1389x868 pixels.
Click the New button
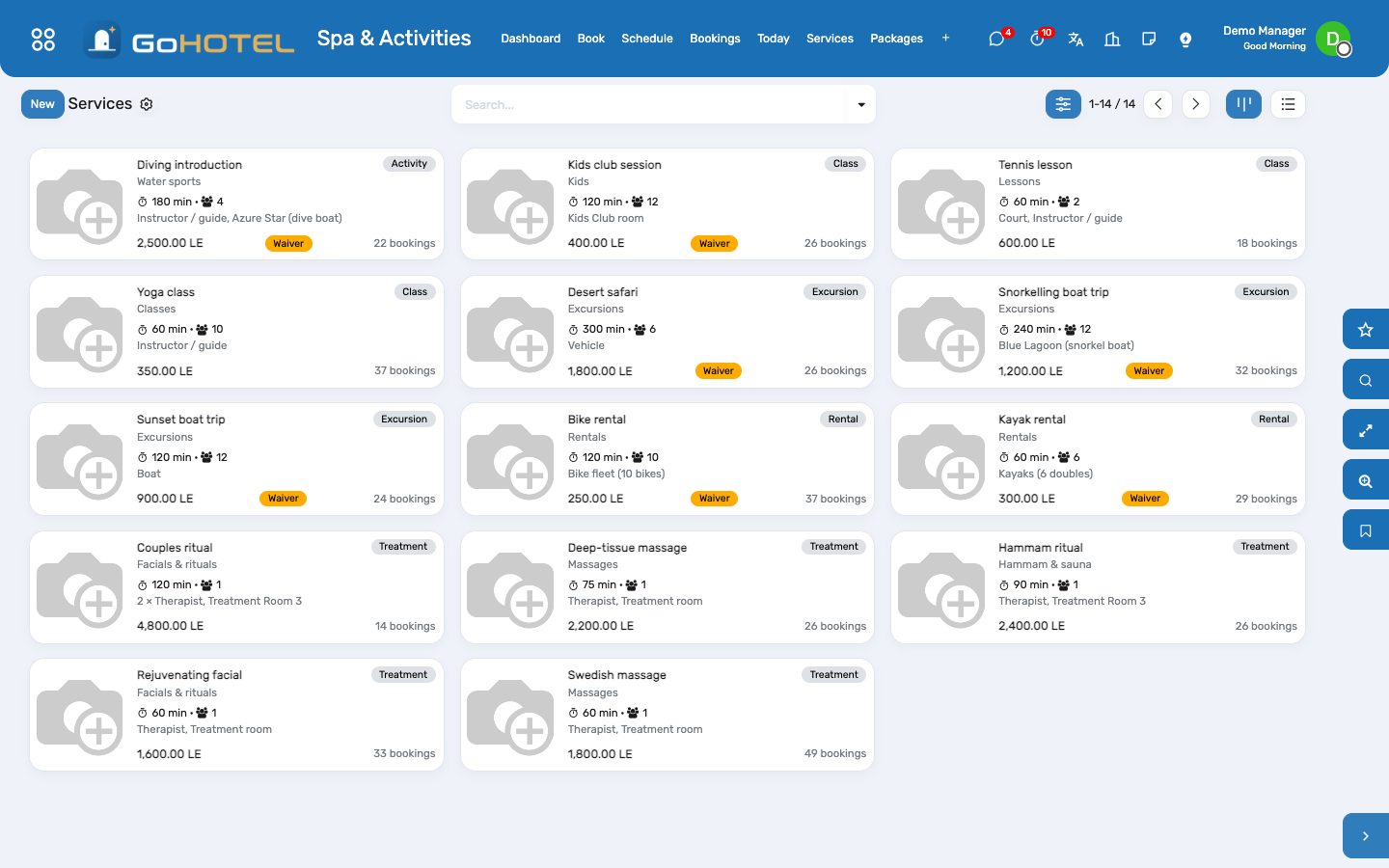(x=42, y=104)
